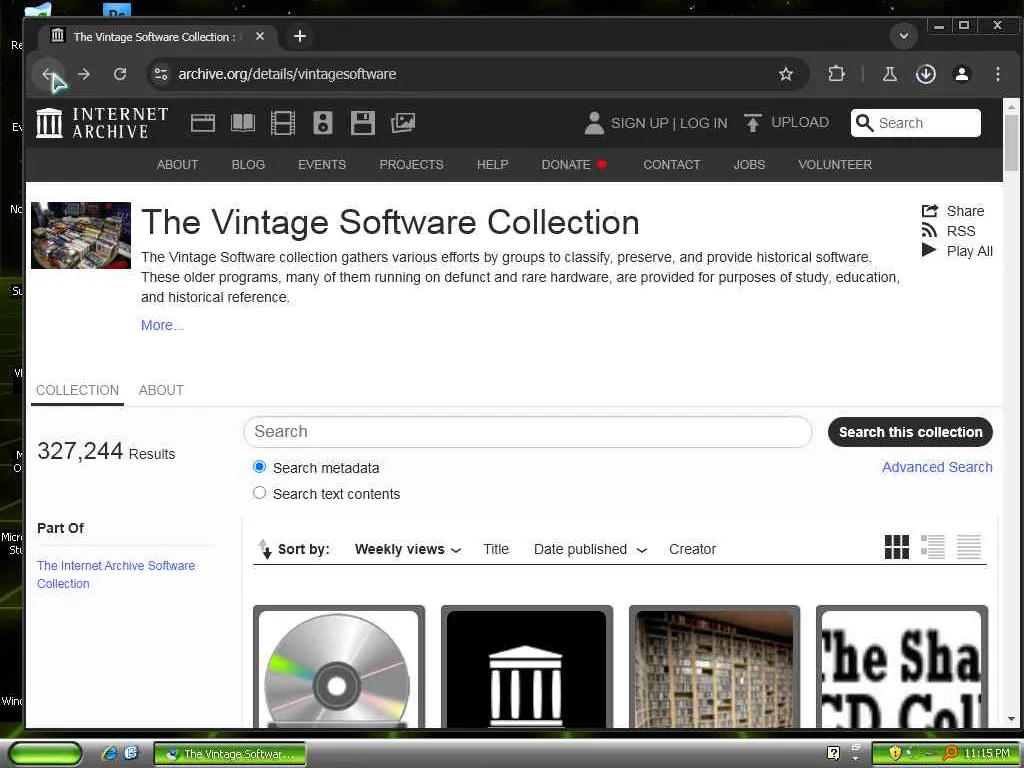Open the Web (Wayback) media icon
Viewport: 1024px width, 768px height.
(x=202, y=123)
